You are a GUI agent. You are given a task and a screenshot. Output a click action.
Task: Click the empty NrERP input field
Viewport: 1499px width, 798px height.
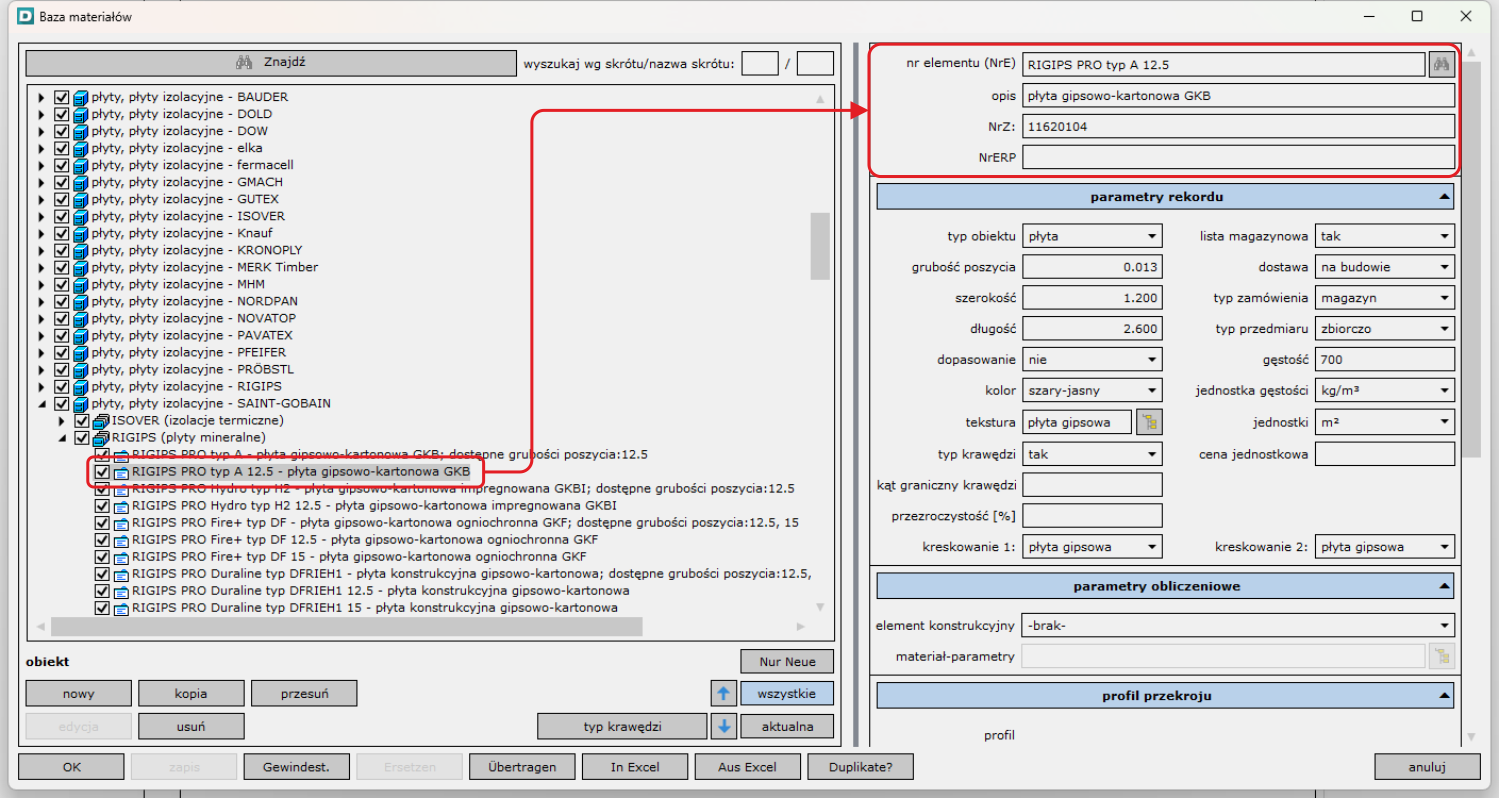click(1238, 157)
